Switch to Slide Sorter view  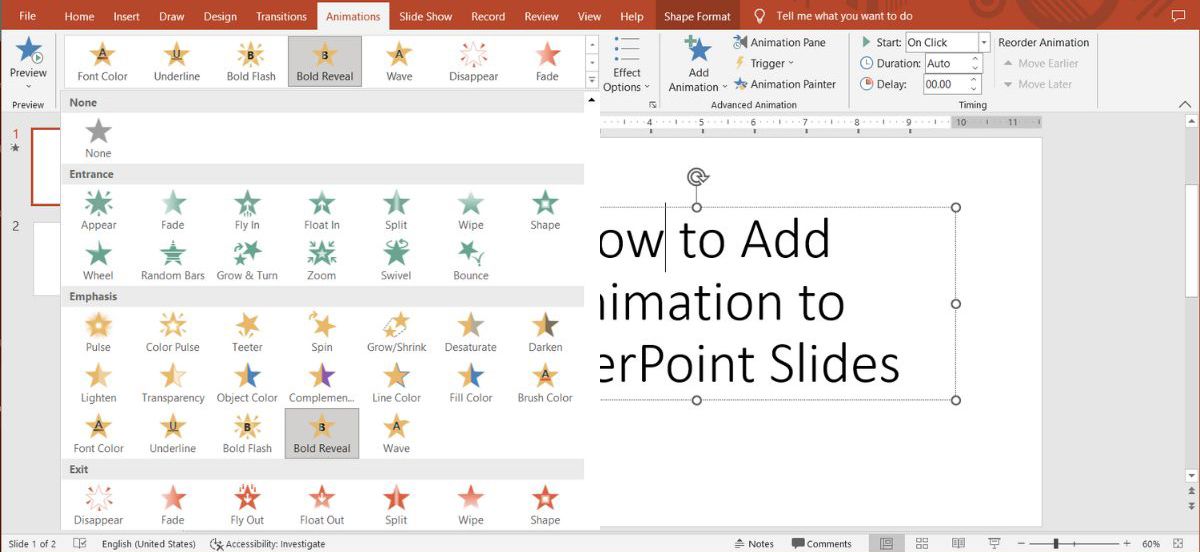[x=922, y=543]
